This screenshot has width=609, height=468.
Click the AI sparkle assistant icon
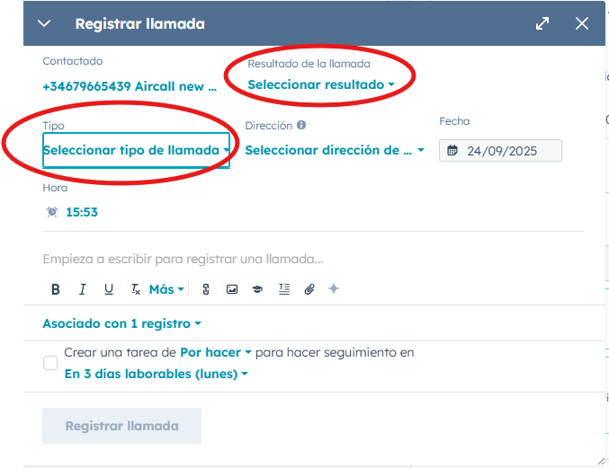[x=334, y=289]
